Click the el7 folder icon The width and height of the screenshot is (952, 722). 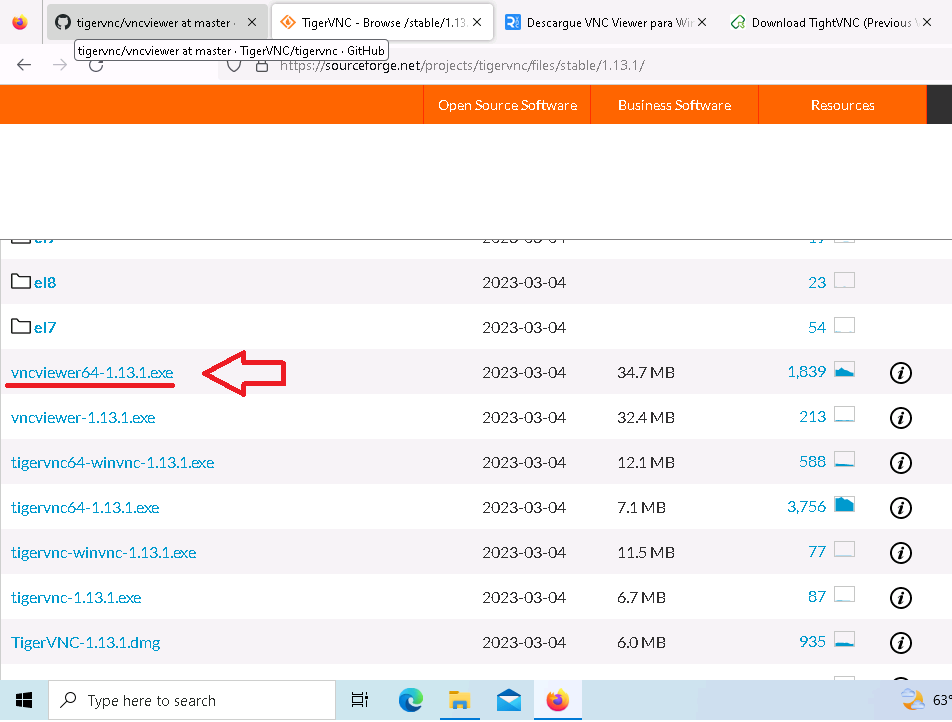click(21, 326)
